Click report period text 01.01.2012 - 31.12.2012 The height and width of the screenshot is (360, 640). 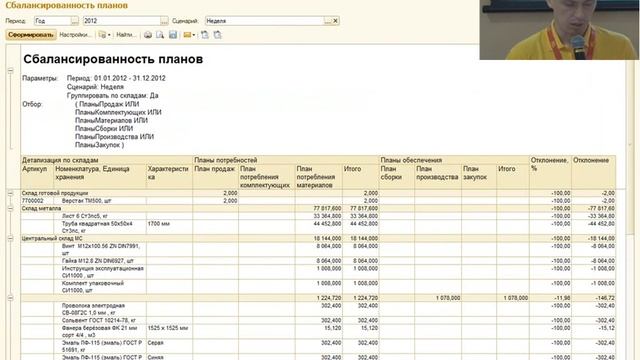tap(129, 78)
